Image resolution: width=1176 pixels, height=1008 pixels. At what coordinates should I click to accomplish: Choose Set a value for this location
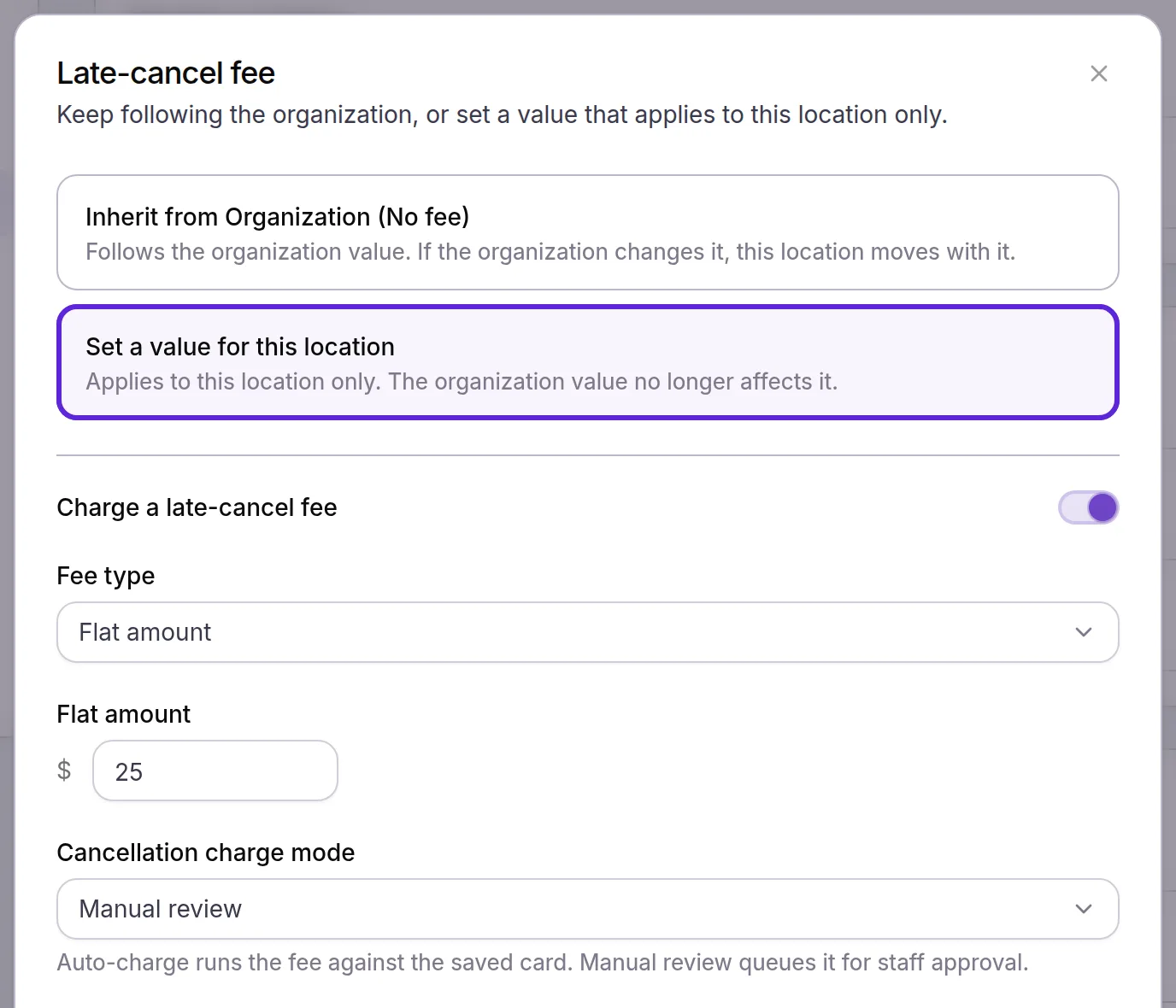tap(588, 362)
